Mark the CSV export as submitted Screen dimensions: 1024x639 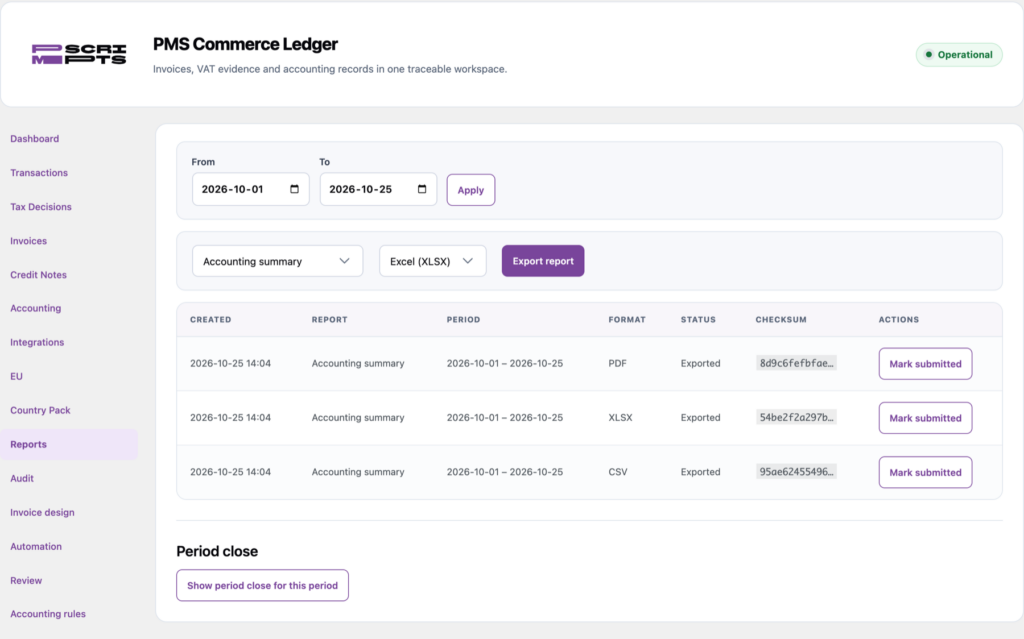tap(925, 472)
